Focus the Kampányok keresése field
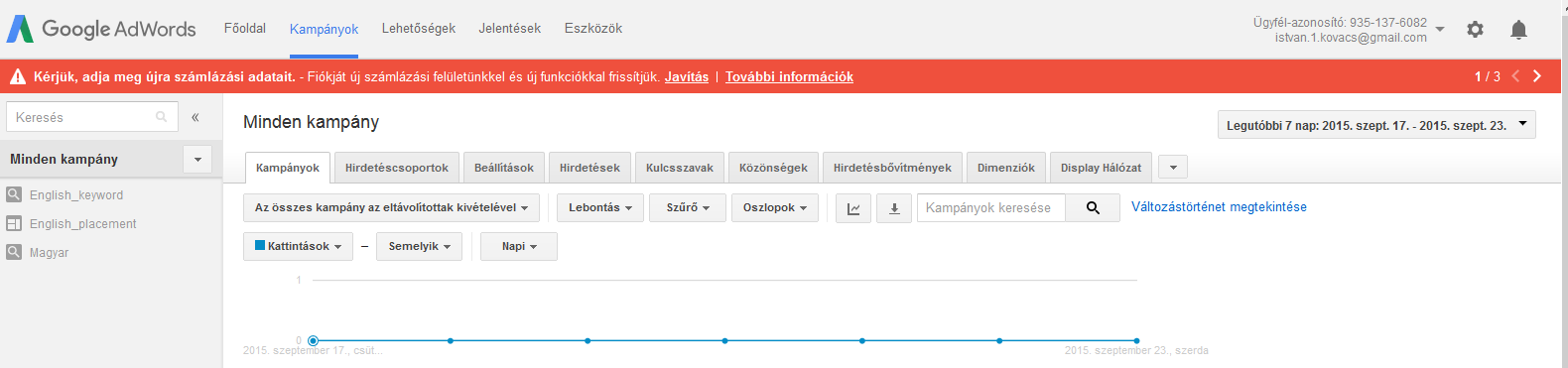The width and height of the screenshot is (1568, 368). pos(991,207)
